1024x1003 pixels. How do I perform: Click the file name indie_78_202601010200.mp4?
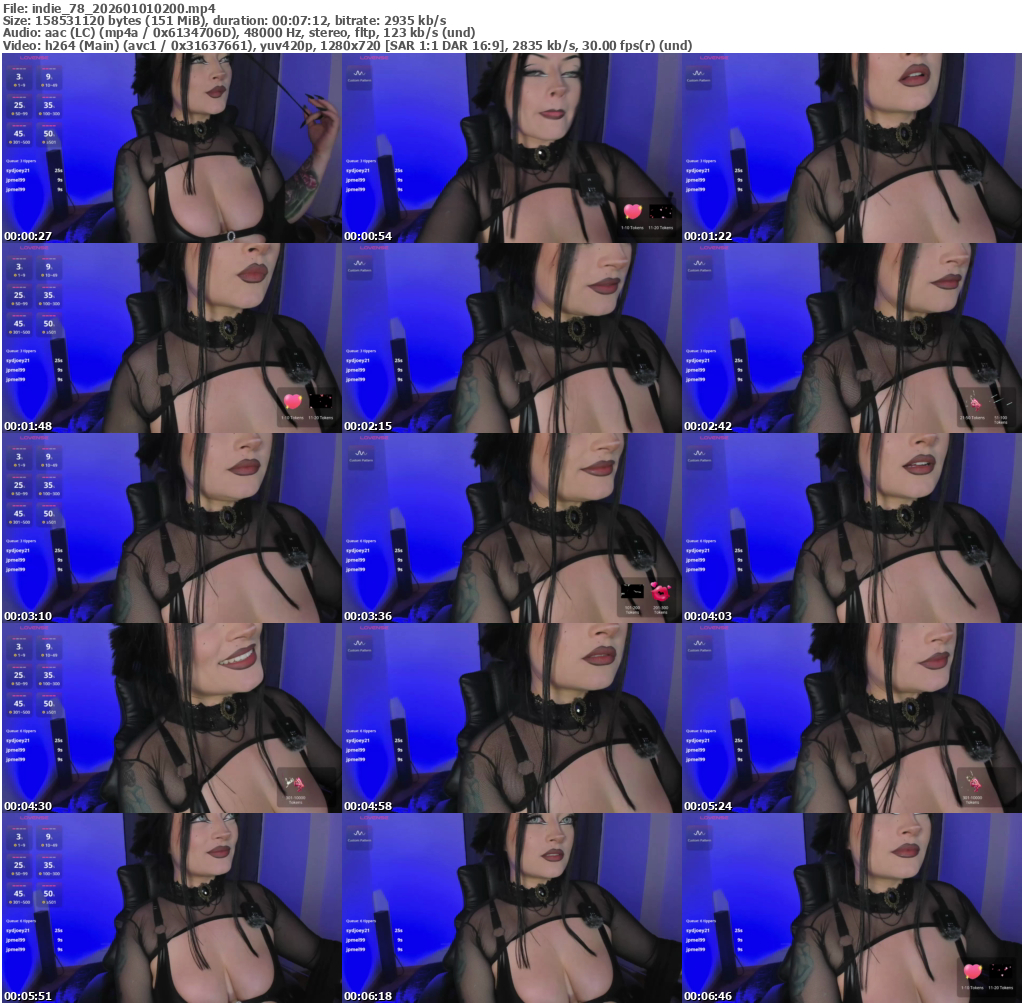(x=123, y=8)
